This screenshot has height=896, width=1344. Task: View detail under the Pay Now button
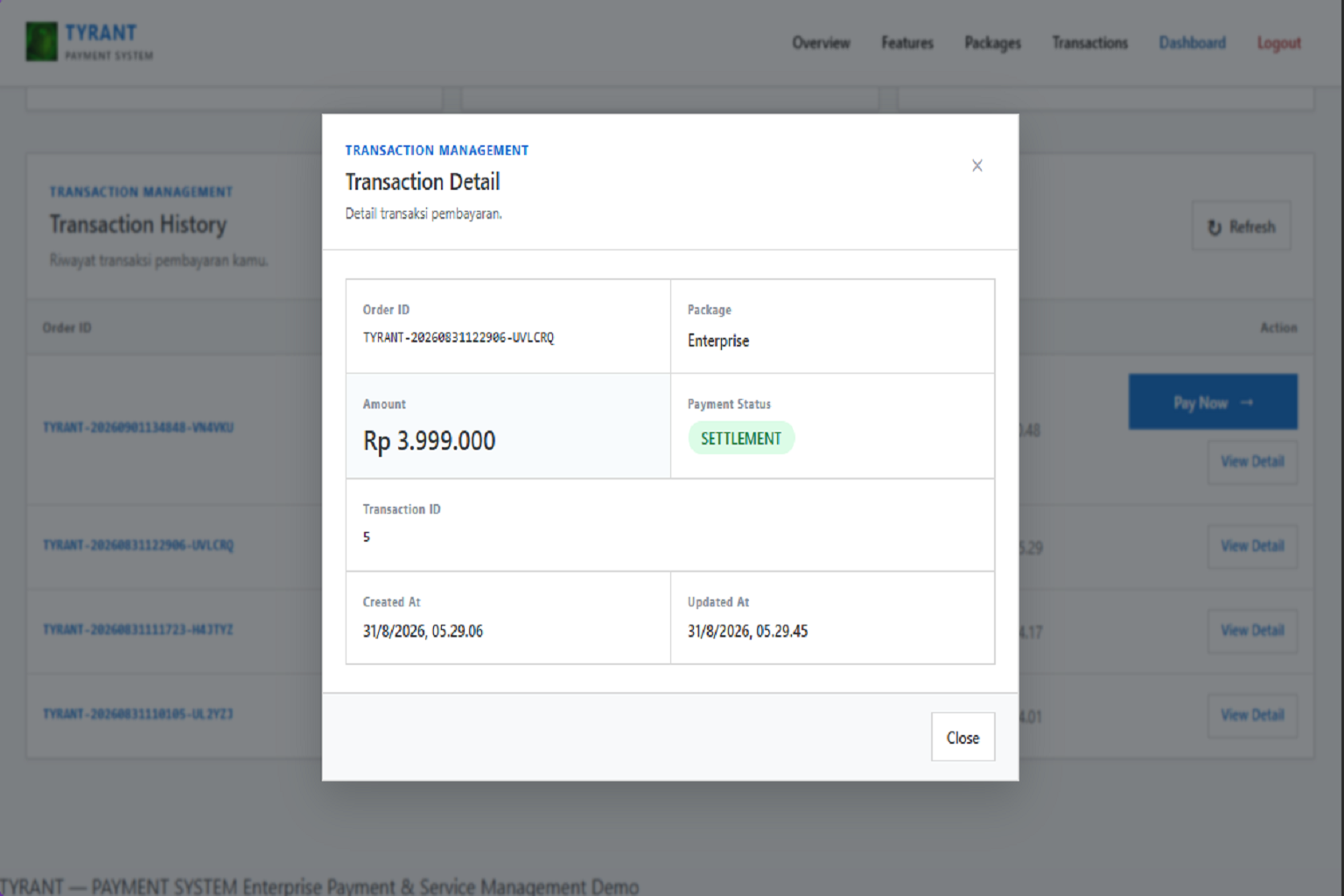pos(1252,461)
